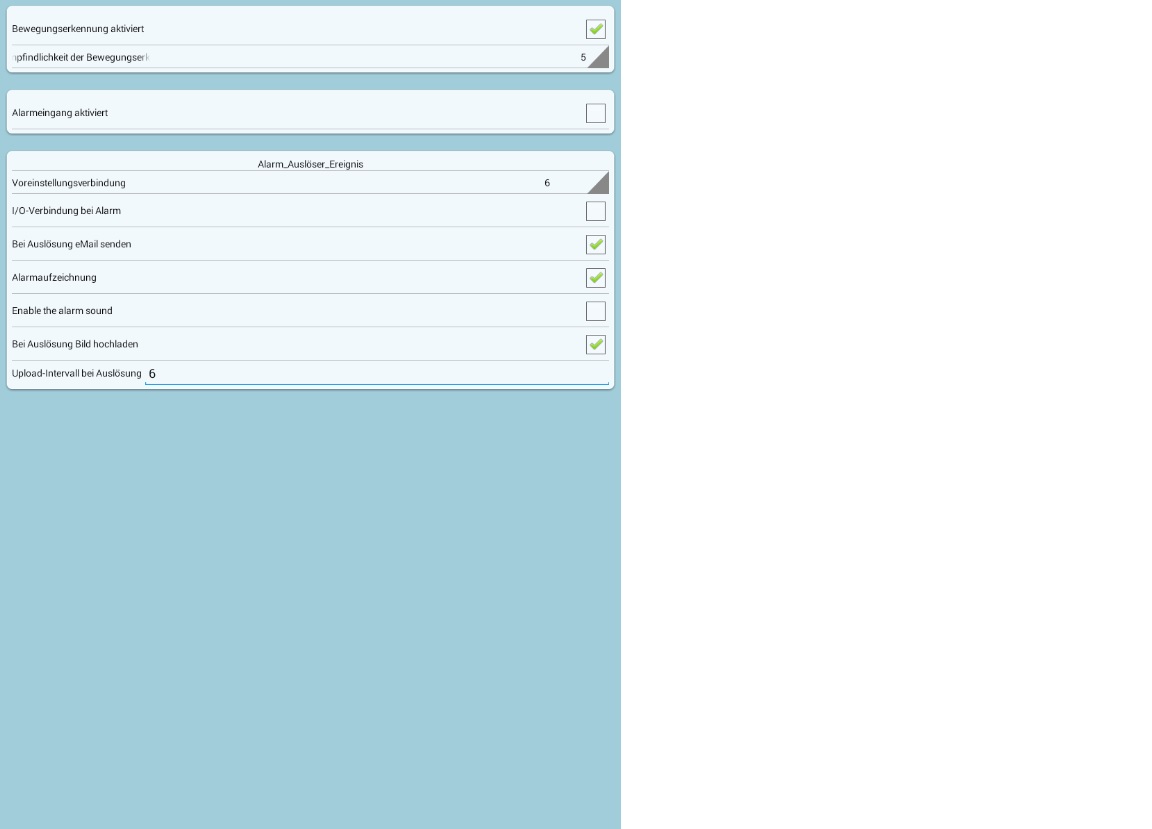Screen dimensions: 1152x829
Task: Click the I/O-Verbindung bei Alarm label text
Action: [66, 211]
